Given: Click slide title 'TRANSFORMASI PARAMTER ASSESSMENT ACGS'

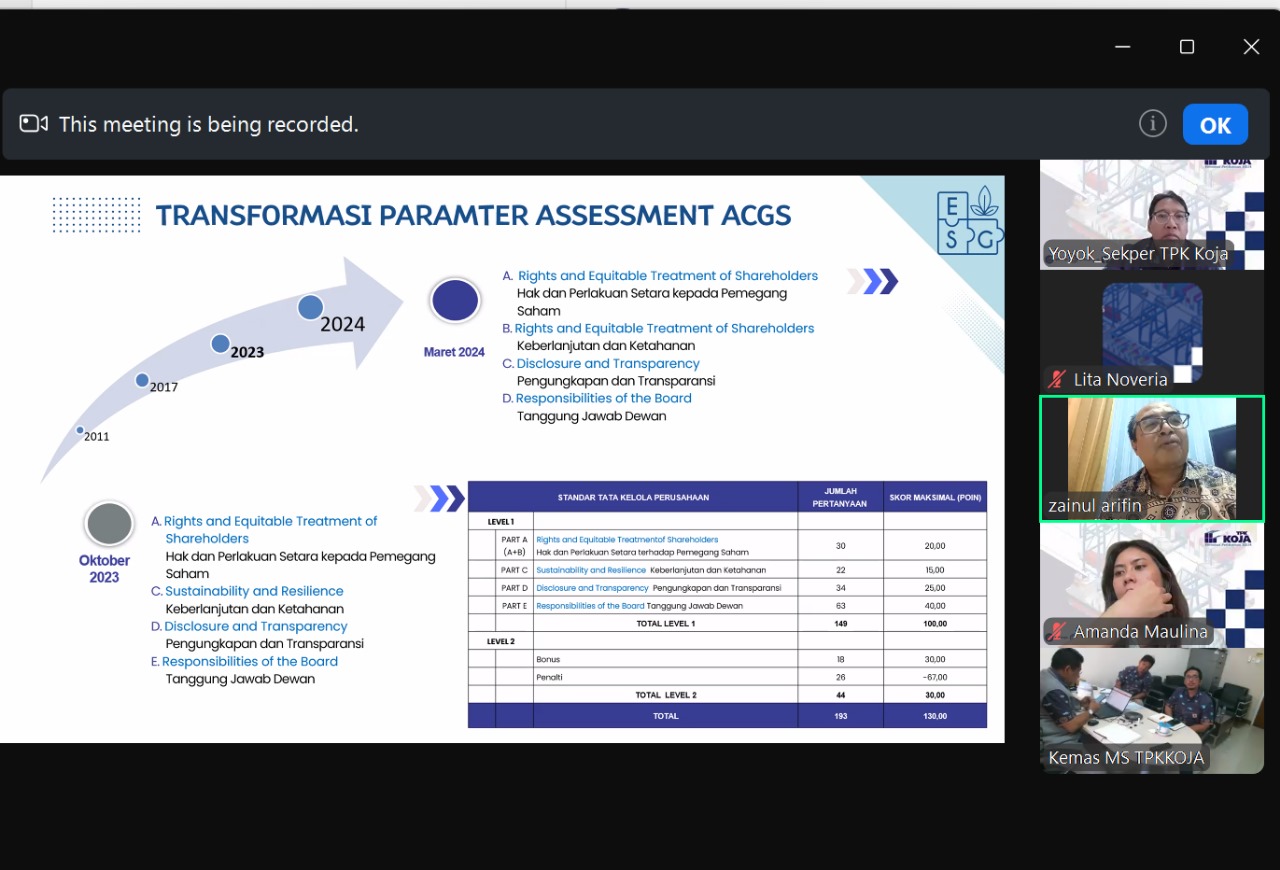Looking at the screenshot, I should pos(473,215).
